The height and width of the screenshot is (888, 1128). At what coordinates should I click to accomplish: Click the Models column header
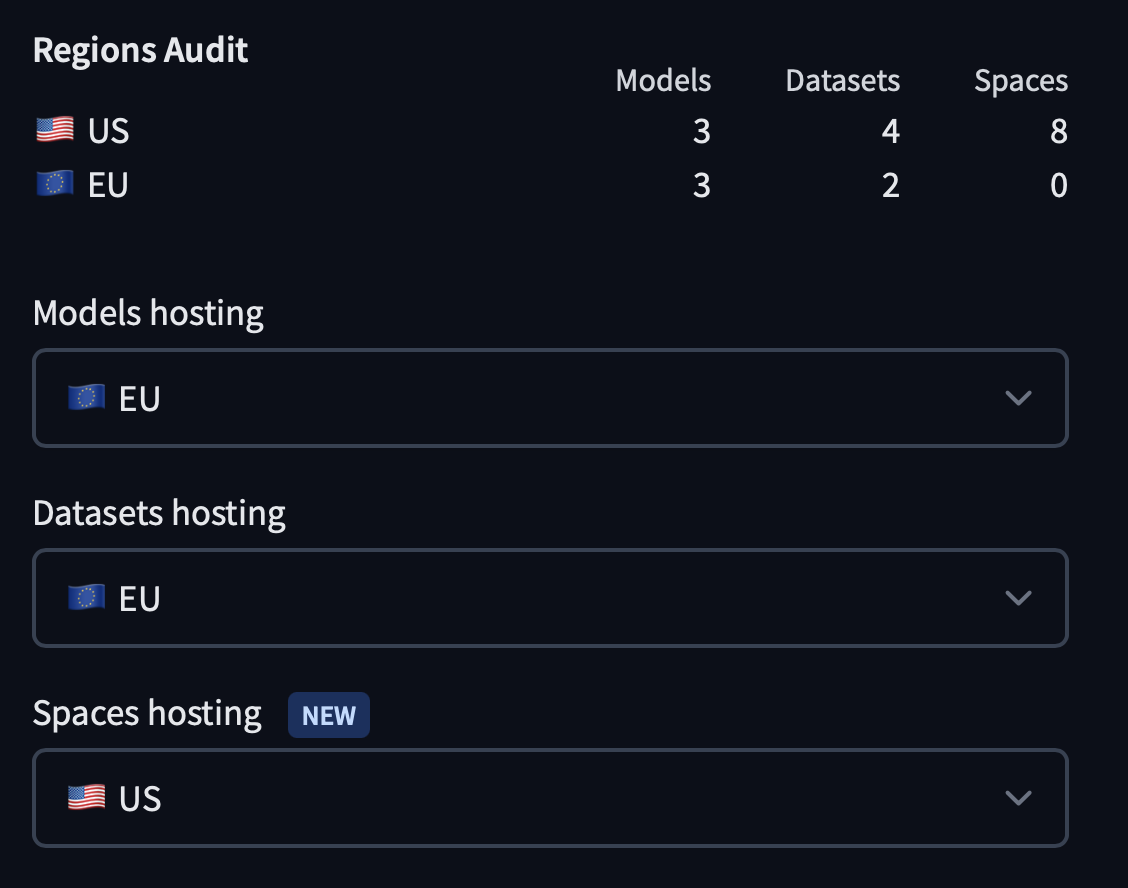[x=663, y=80]
